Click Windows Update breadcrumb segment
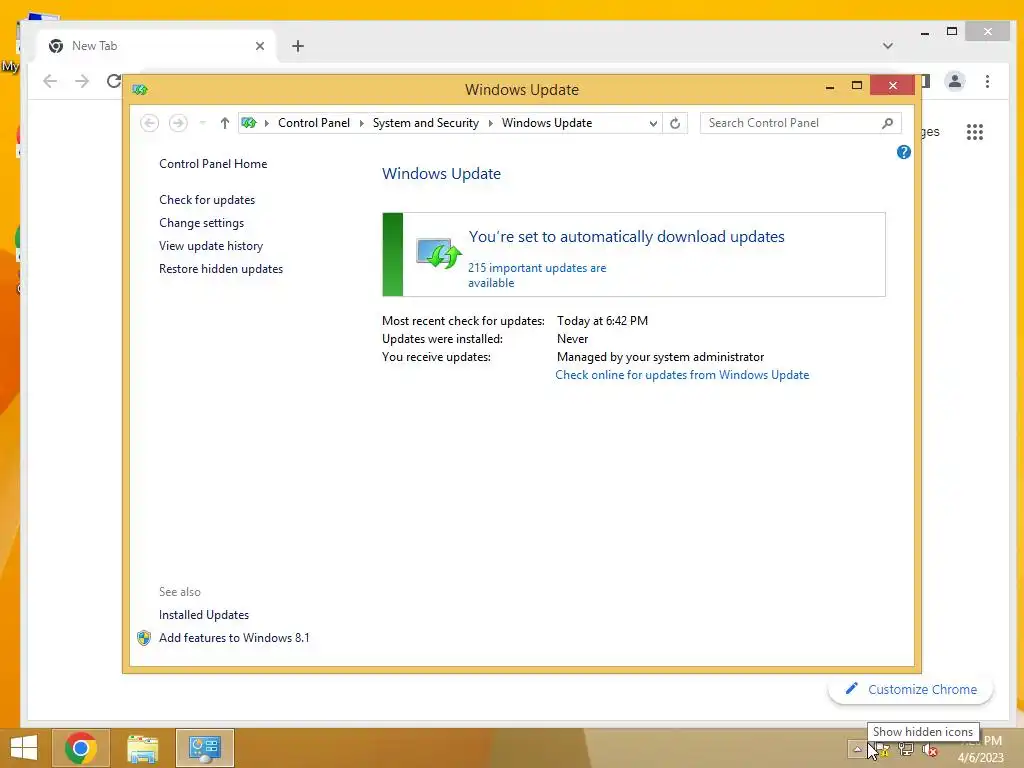This screenshot has height=768, width=1024. pyautogui.click(x=547, y=123)
